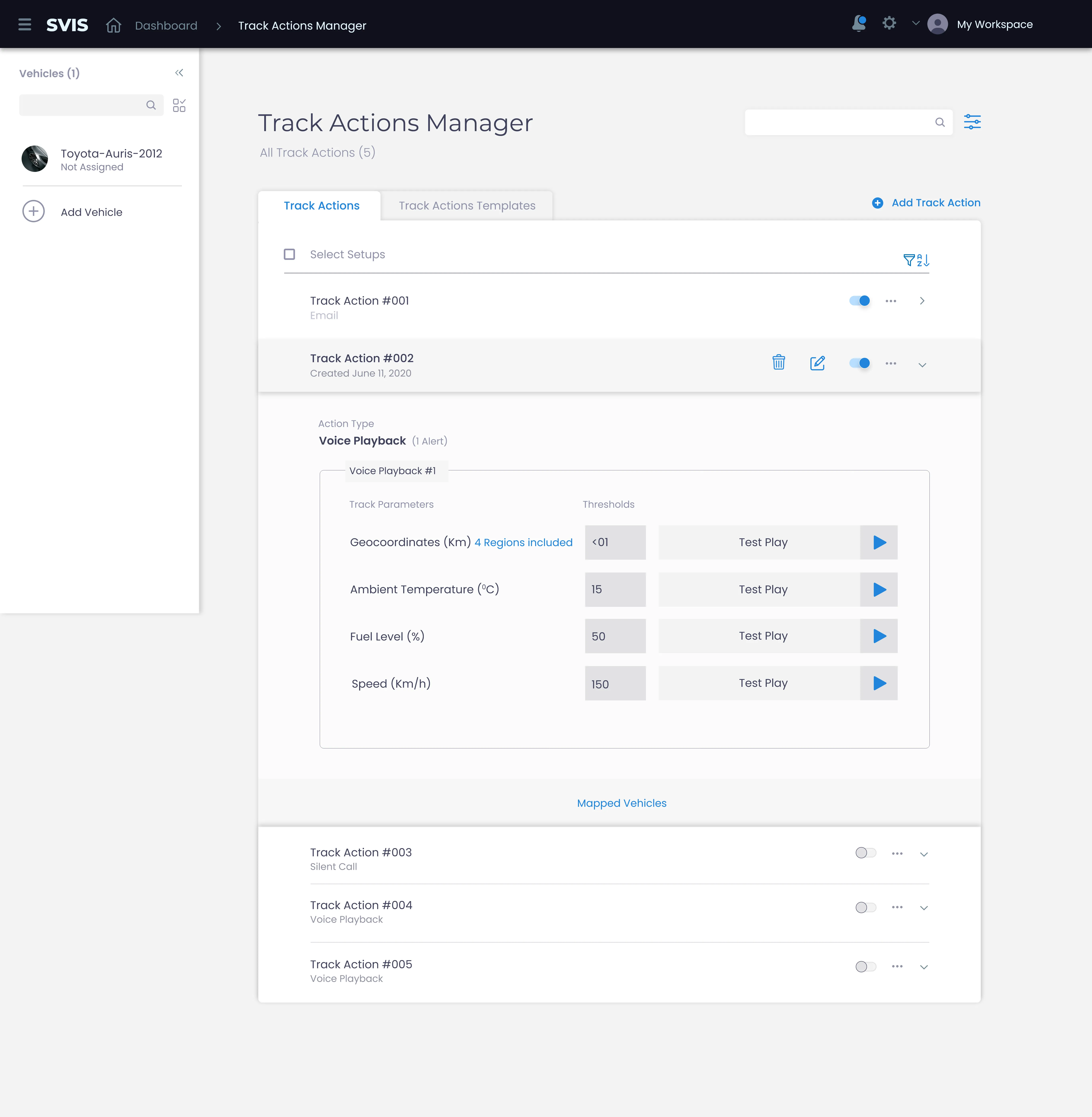Viewport: 1092px width, 1117px height.
Task: Open the hamburger menu
Action: coord(25,25)
